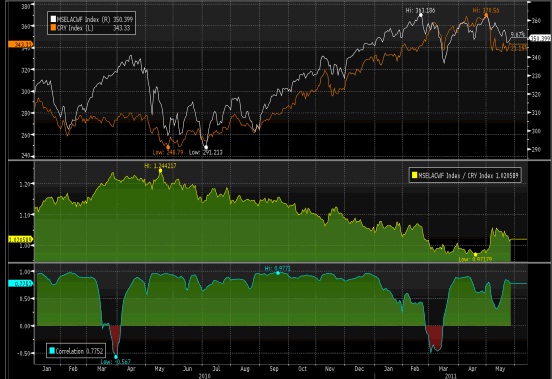The width and height of the screenshot is (552, 379).
Task: Click the Oct month label
Action: 302,368
